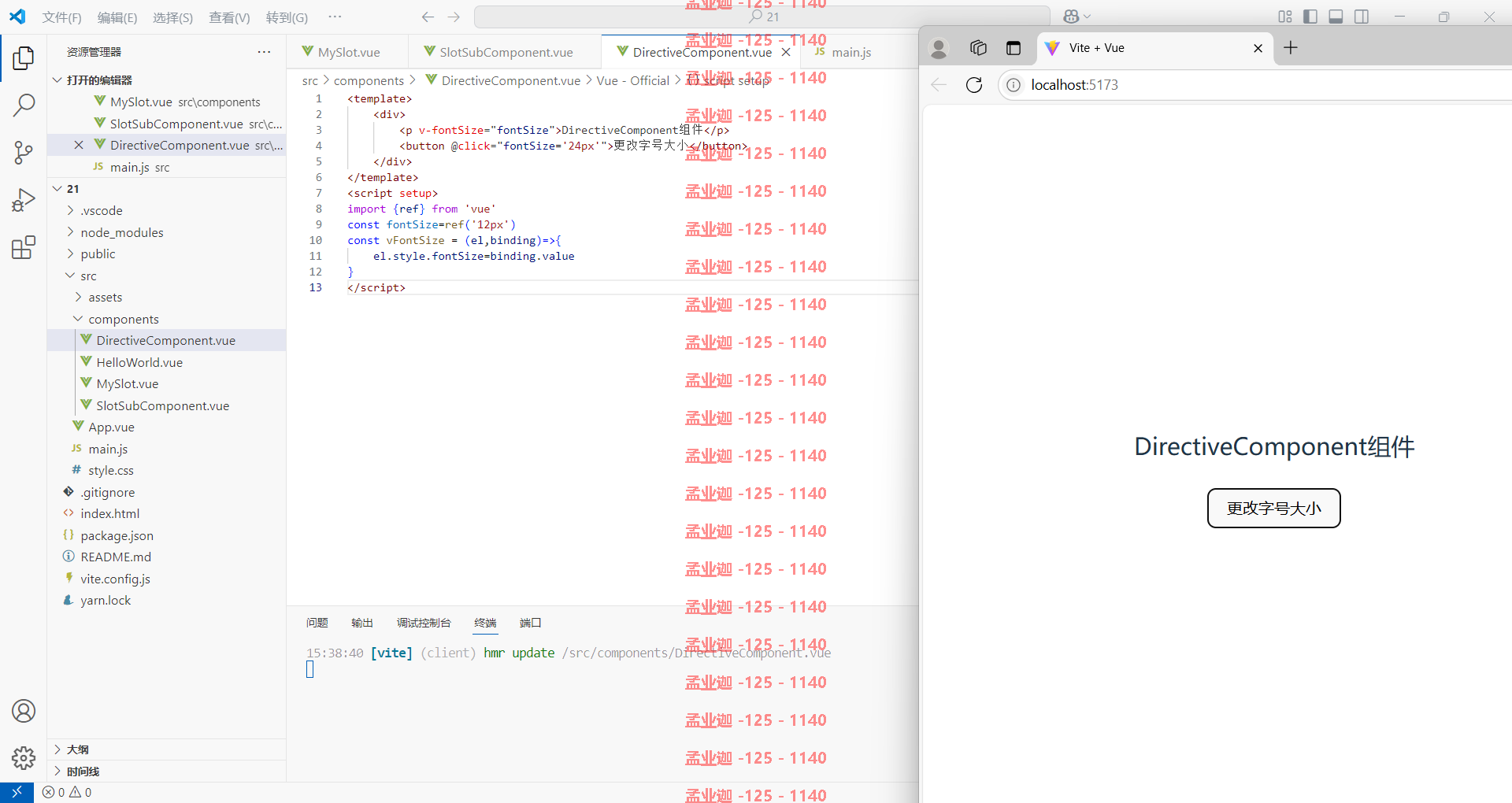Open the Explorer view in activity bar
The height and width of the screenshot is (803, 1512).
pyautogui.click(x=24, y=58)
